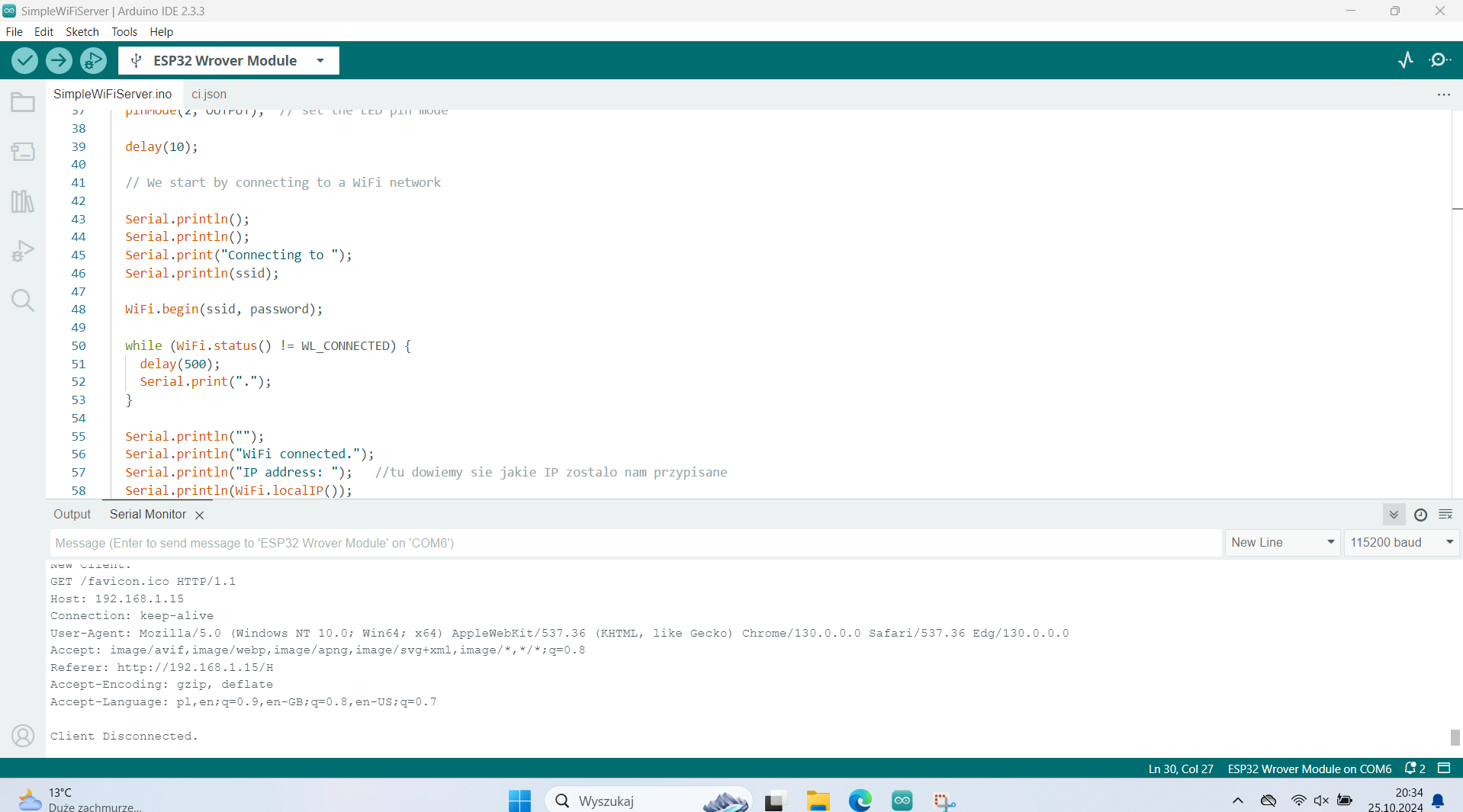Viewport: 1463px width, 812px height.
Task: Click the 'Referer: http://192.168.1.15/H' line
Action: tap(162, 668)
